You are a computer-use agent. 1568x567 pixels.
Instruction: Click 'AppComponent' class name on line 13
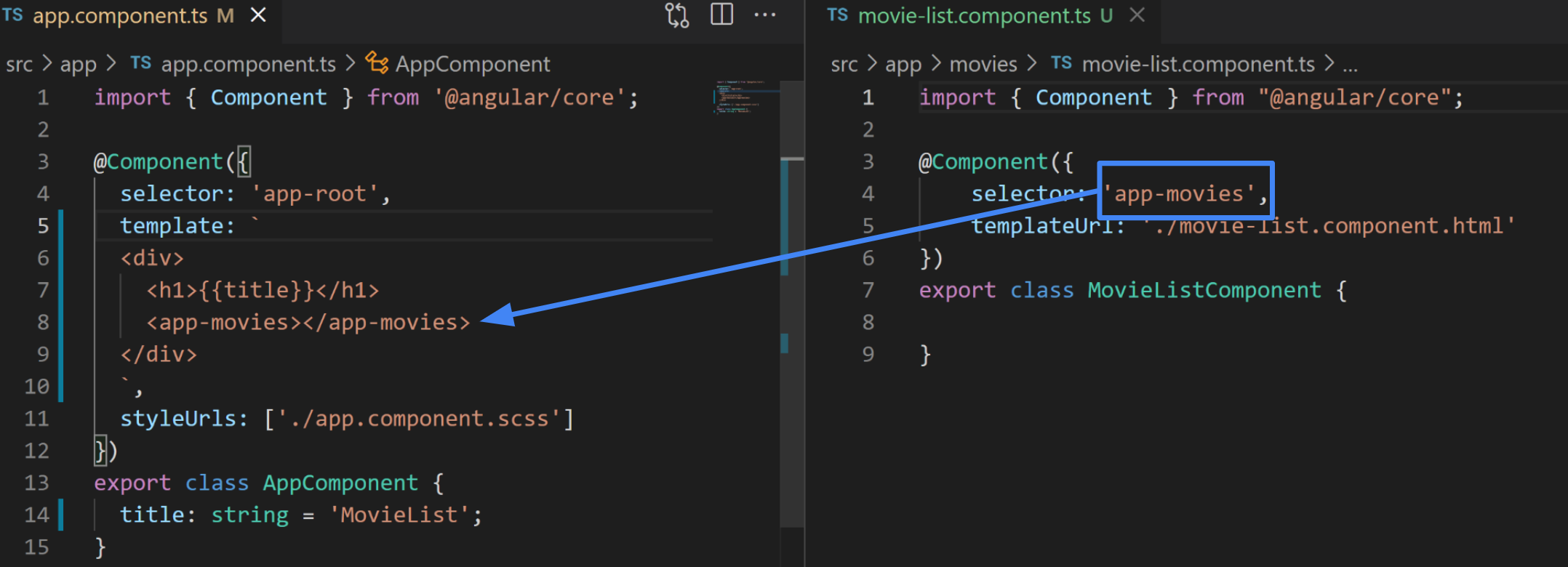click(340, 483)
